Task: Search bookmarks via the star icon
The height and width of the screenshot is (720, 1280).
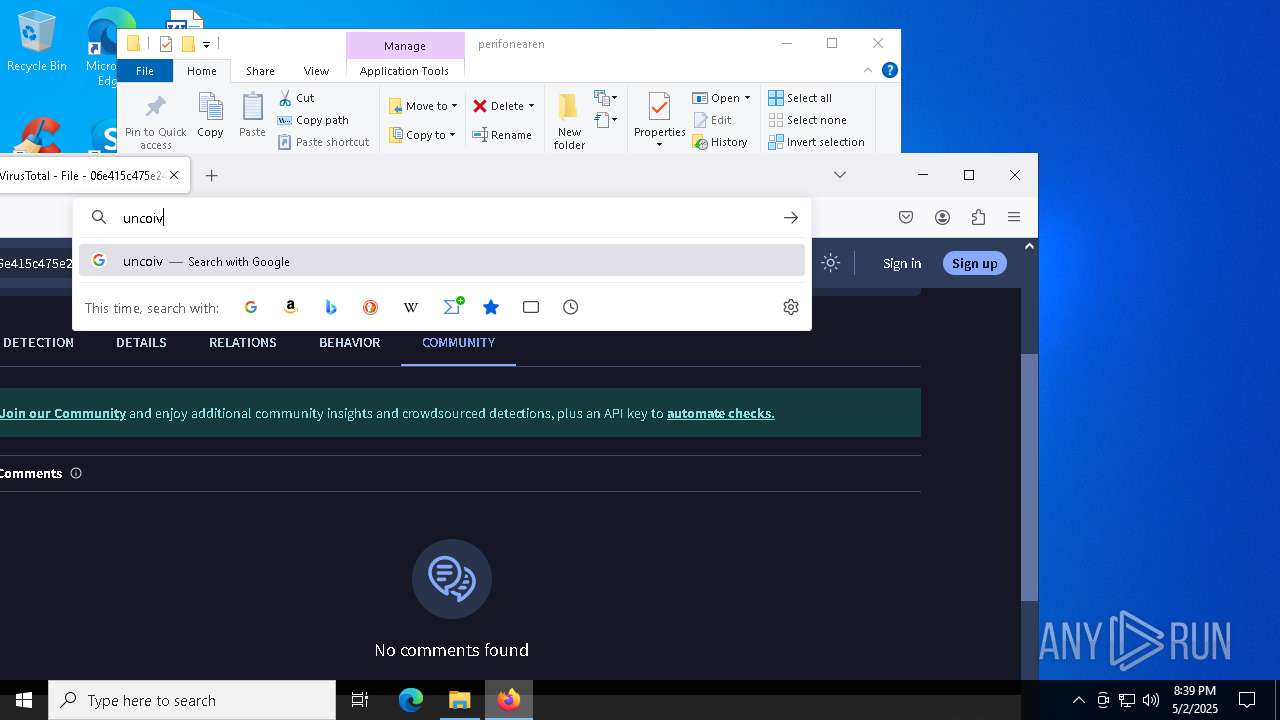Action: tap(491, 307)
